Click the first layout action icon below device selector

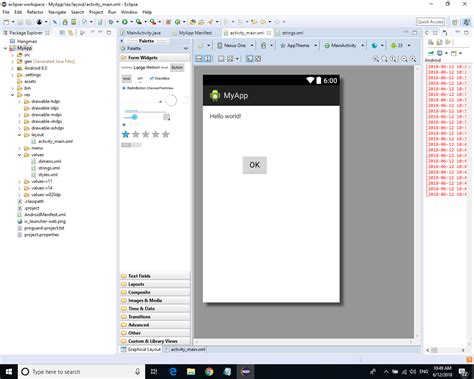click(x=199, y=59)
